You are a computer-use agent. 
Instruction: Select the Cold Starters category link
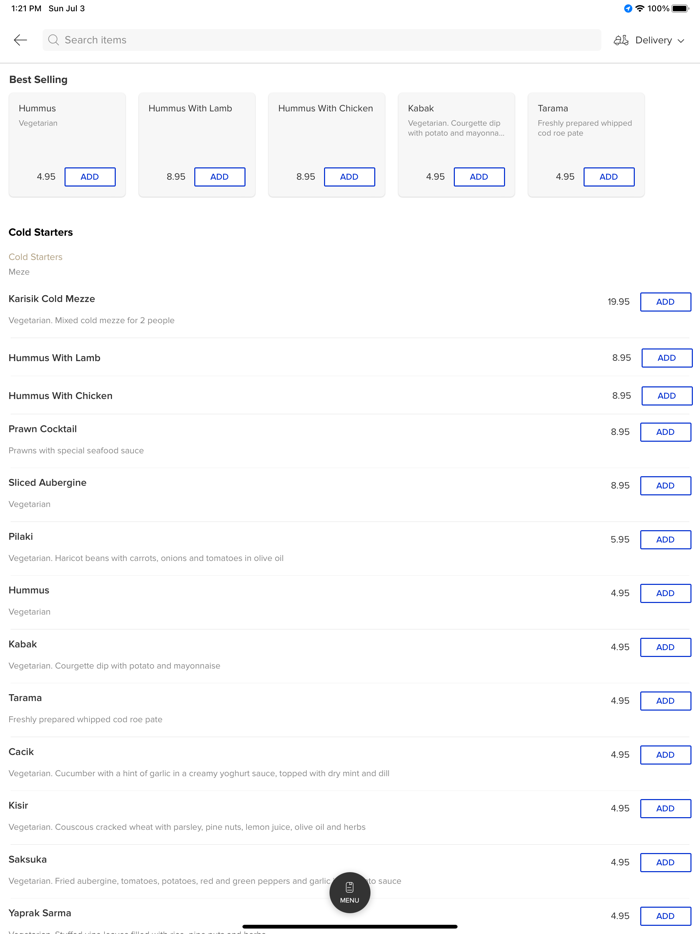[x=35, y=257]
